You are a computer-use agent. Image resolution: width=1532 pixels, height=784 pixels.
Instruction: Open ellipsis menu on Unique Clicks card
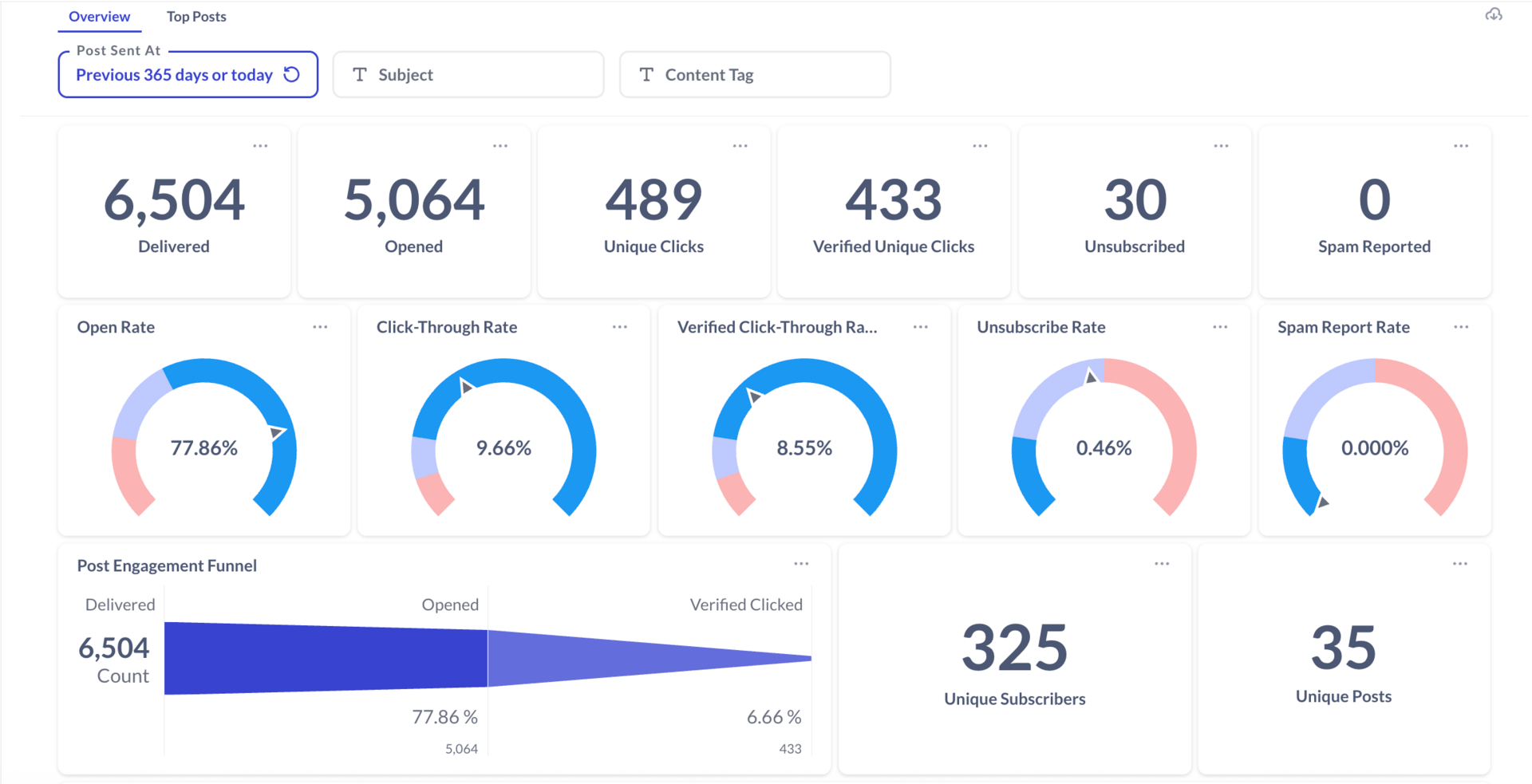pos(740,146)
